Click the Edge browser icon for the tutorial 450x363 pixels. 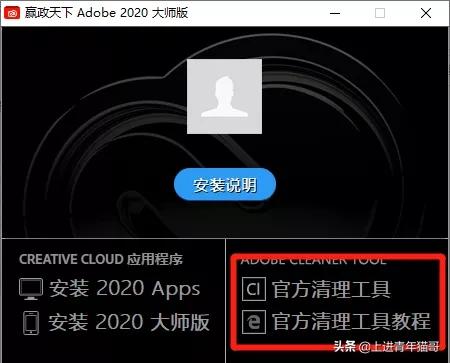coord(254,322)
